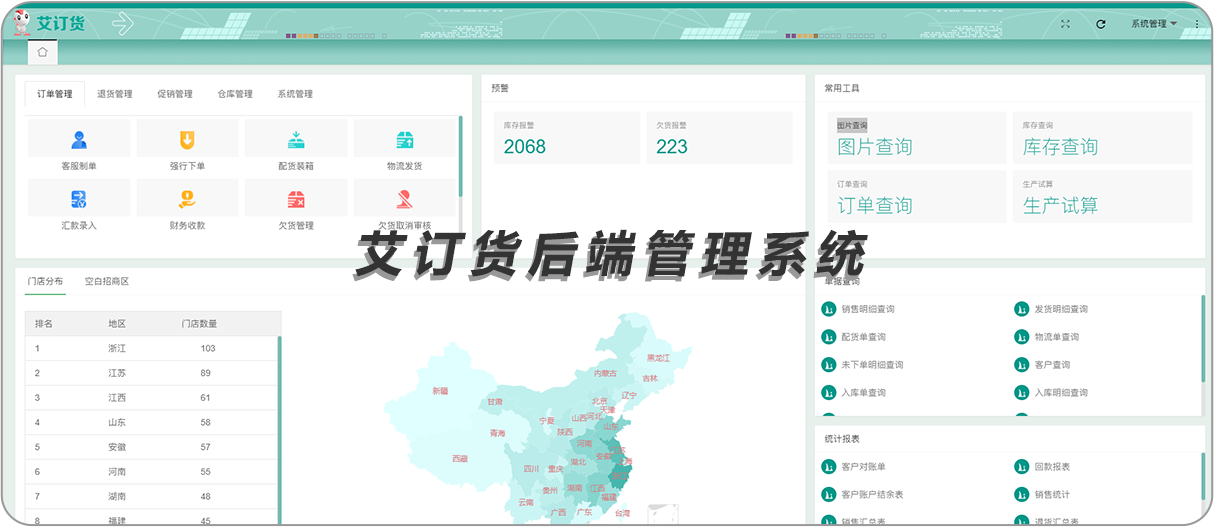The image size is (1214, 528).
Task: Open the 物流发货 shipping icon
Action: (405, 140)
